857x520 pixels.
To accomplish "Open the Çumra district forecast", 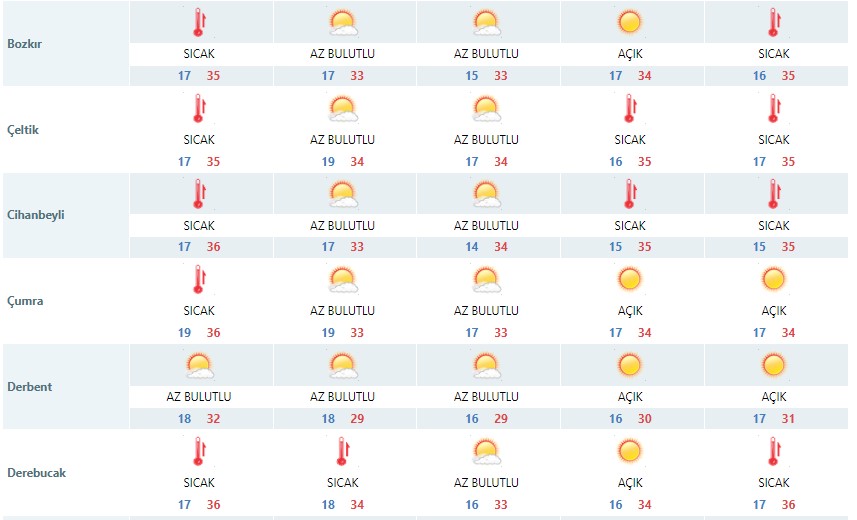I will (x=25, y=301).
